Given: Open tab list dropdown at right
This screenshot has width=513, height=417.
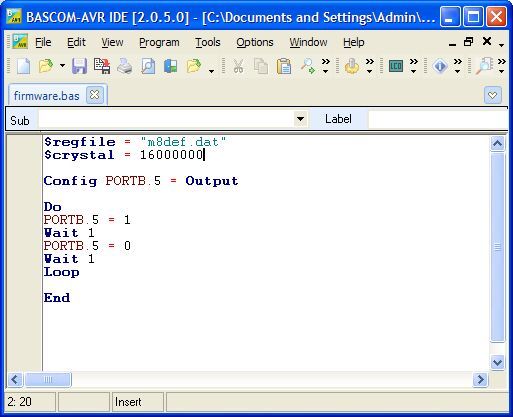Looking at the screenshot, I should pyautogui.click(x=492, y=95).
